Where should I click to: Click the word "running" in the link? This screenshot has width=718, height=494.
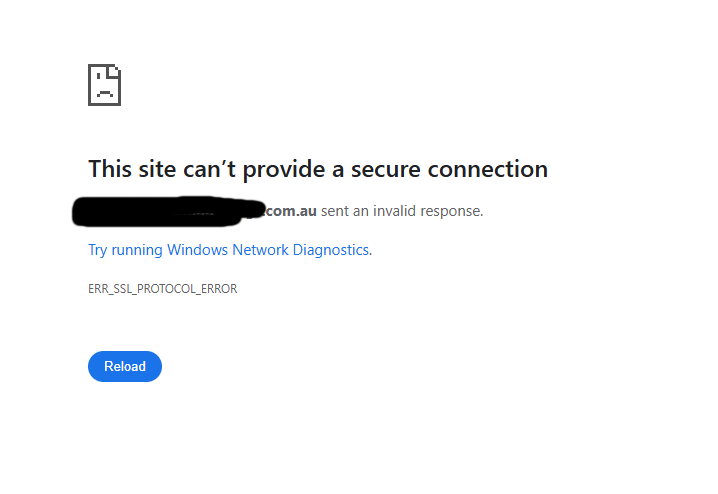[137, 250]
